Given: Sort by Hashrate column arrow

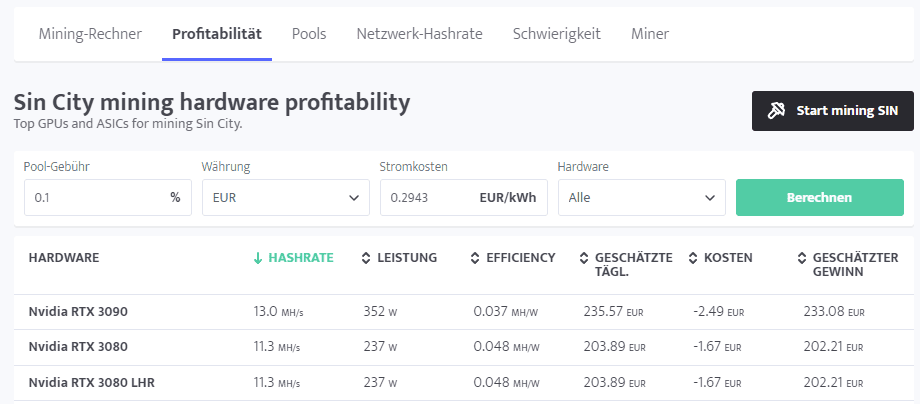Looking at the screenshot, I should (x=258, y=258).
